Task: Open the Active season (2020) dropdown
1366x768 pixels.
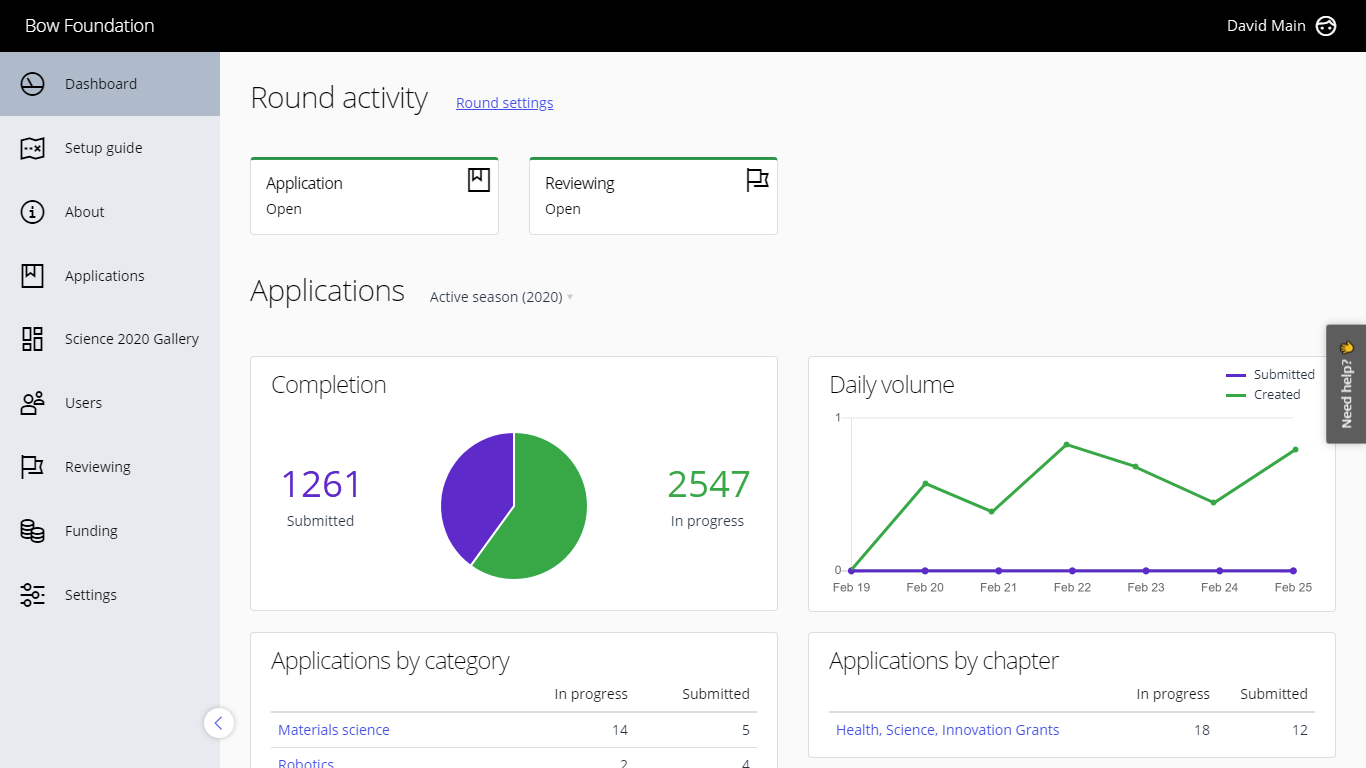Action: coord(501,297)
